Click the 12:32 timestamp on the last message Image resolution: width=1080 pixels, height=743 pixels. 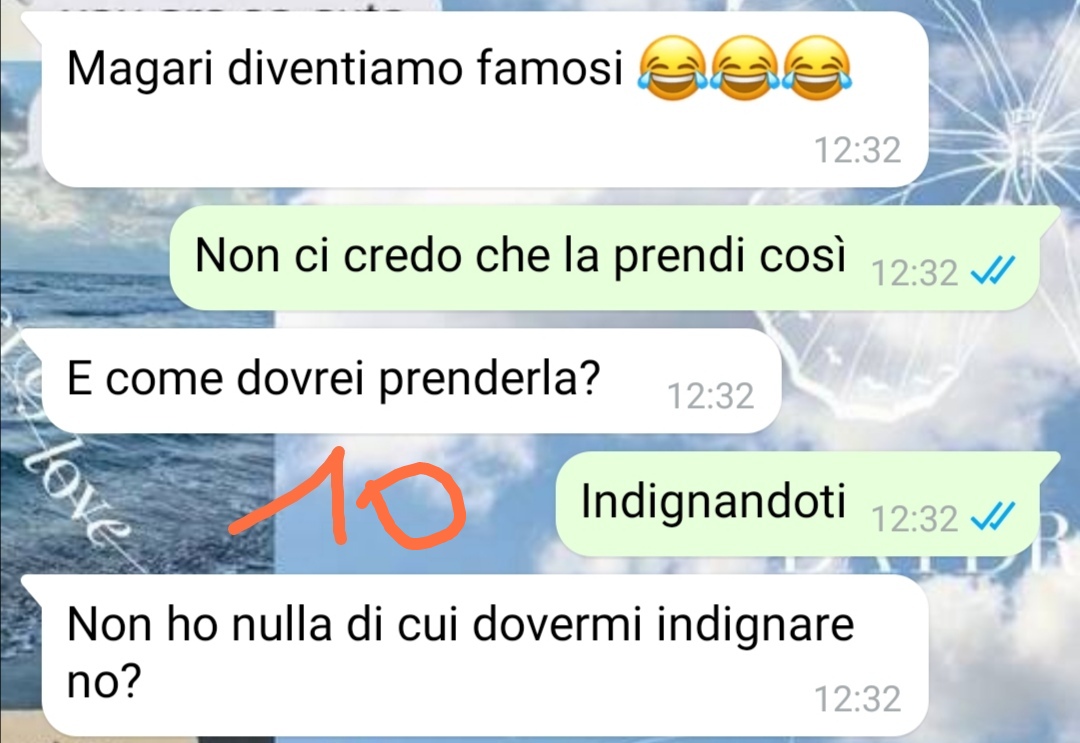click(x=858, y=699)
